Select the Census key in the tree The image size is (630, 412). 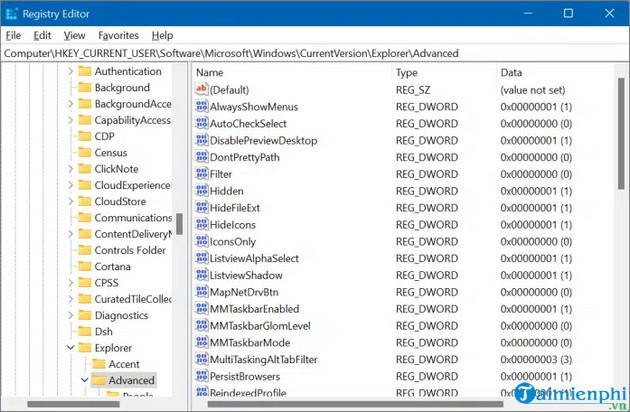point(111,153)
